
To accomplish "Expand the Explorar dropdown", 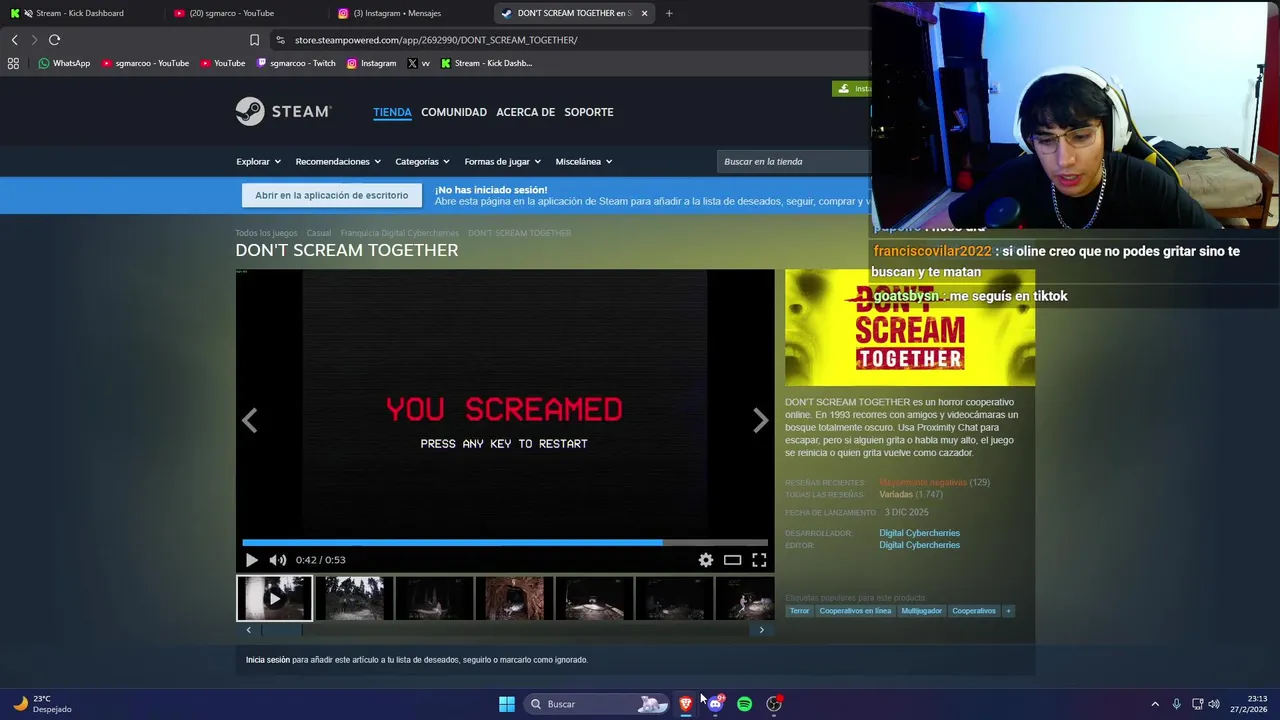I will pyautogui.click(x=258, y=161).
